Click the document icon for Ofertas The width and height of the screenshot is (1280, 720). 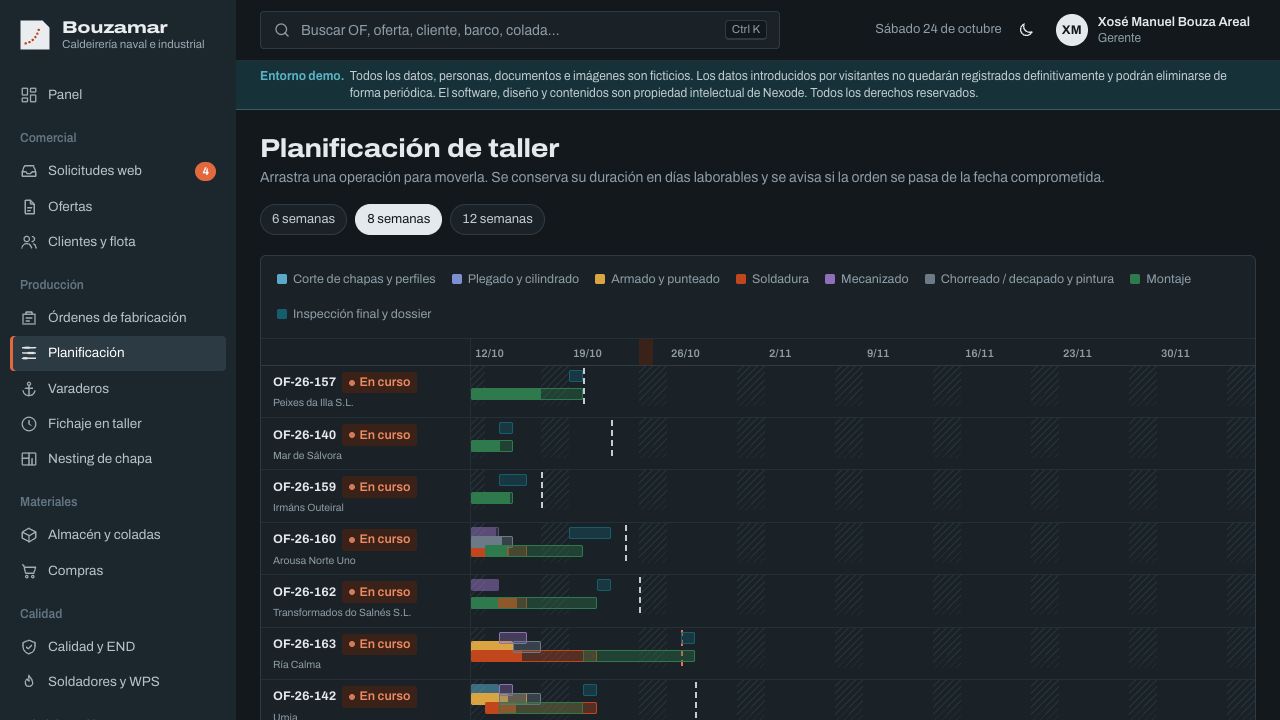point(29,207)
